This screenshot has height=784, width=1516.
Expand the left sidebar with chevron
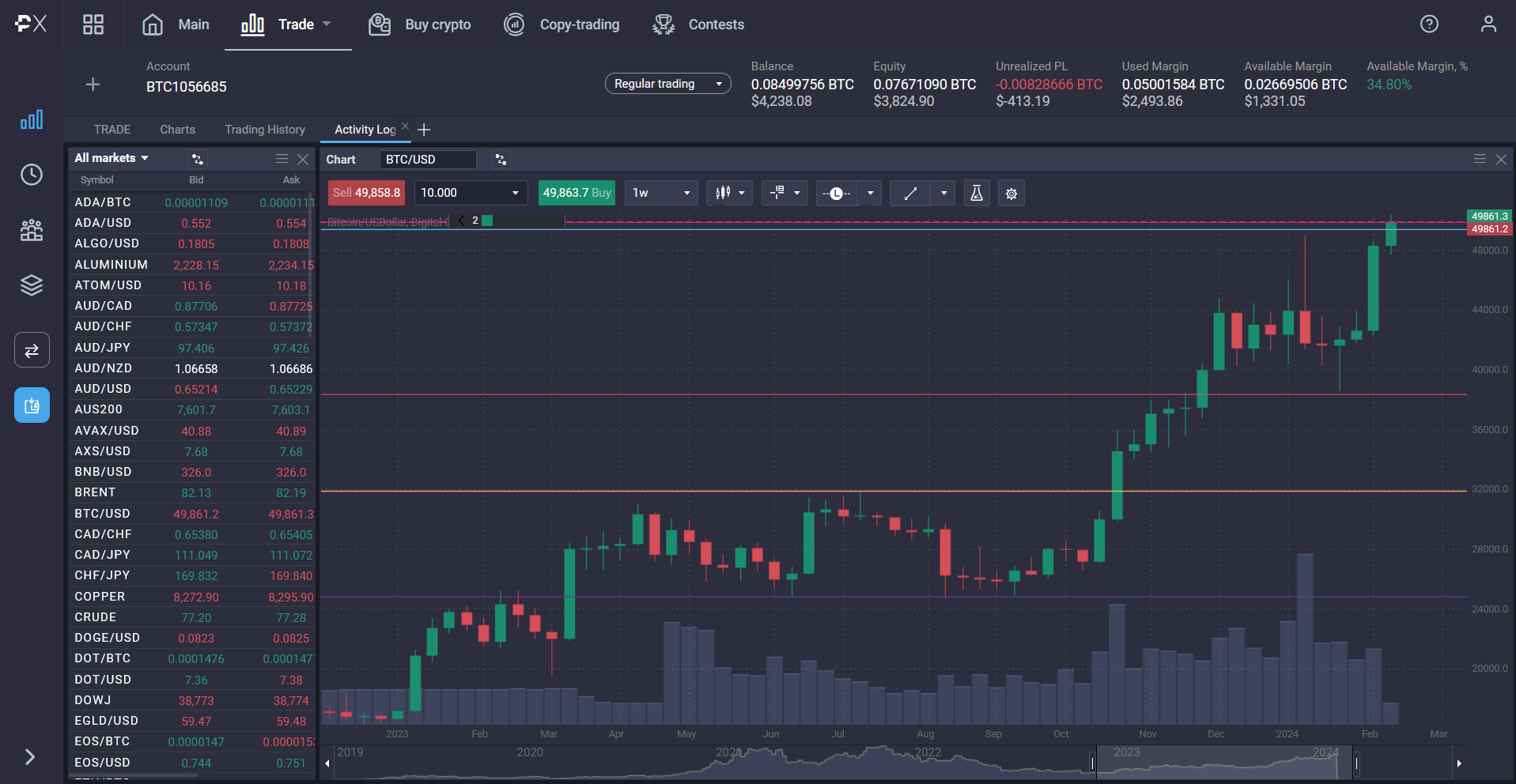pyautogui.click(x=30, y=757)
